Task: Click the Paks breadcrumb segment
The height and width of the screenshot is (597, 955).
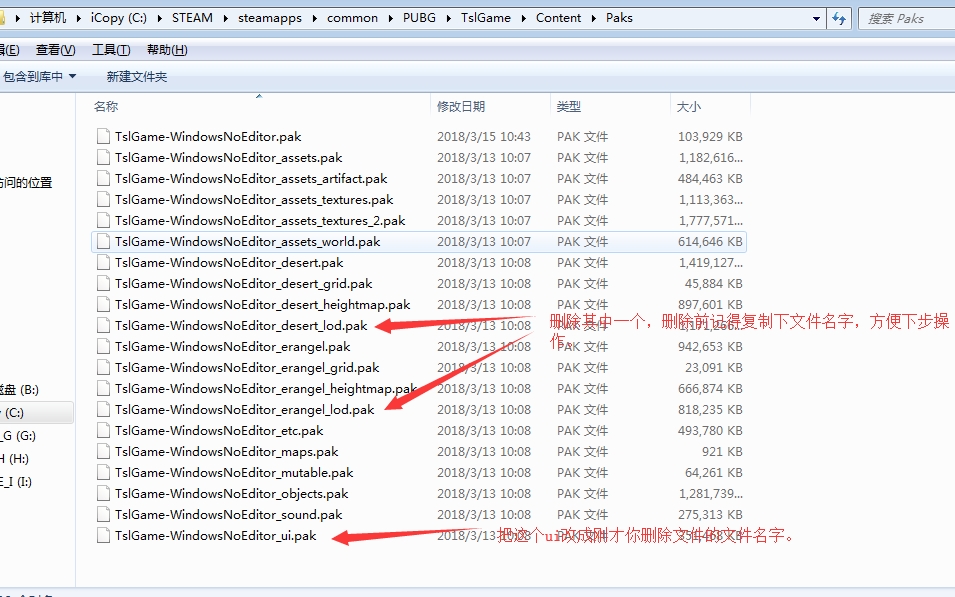Action: [x=619, y=18]
